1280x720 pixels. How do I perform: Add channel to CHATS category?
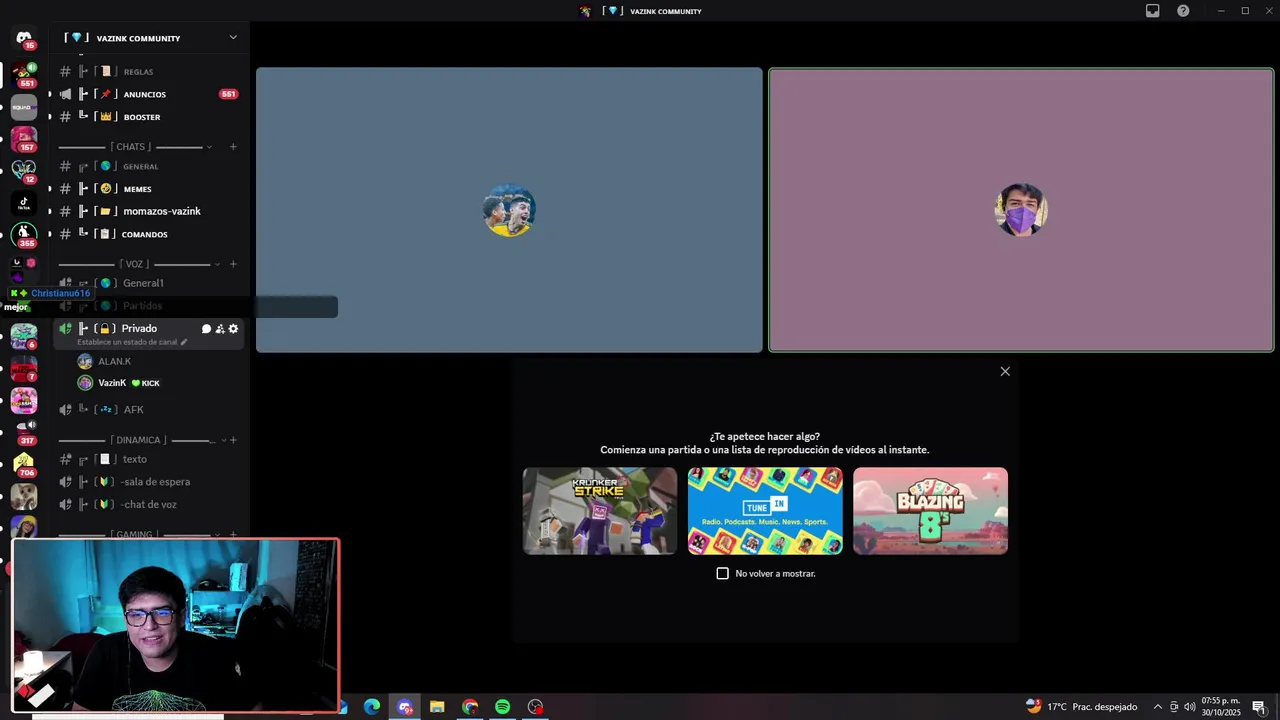coord(233,147)
